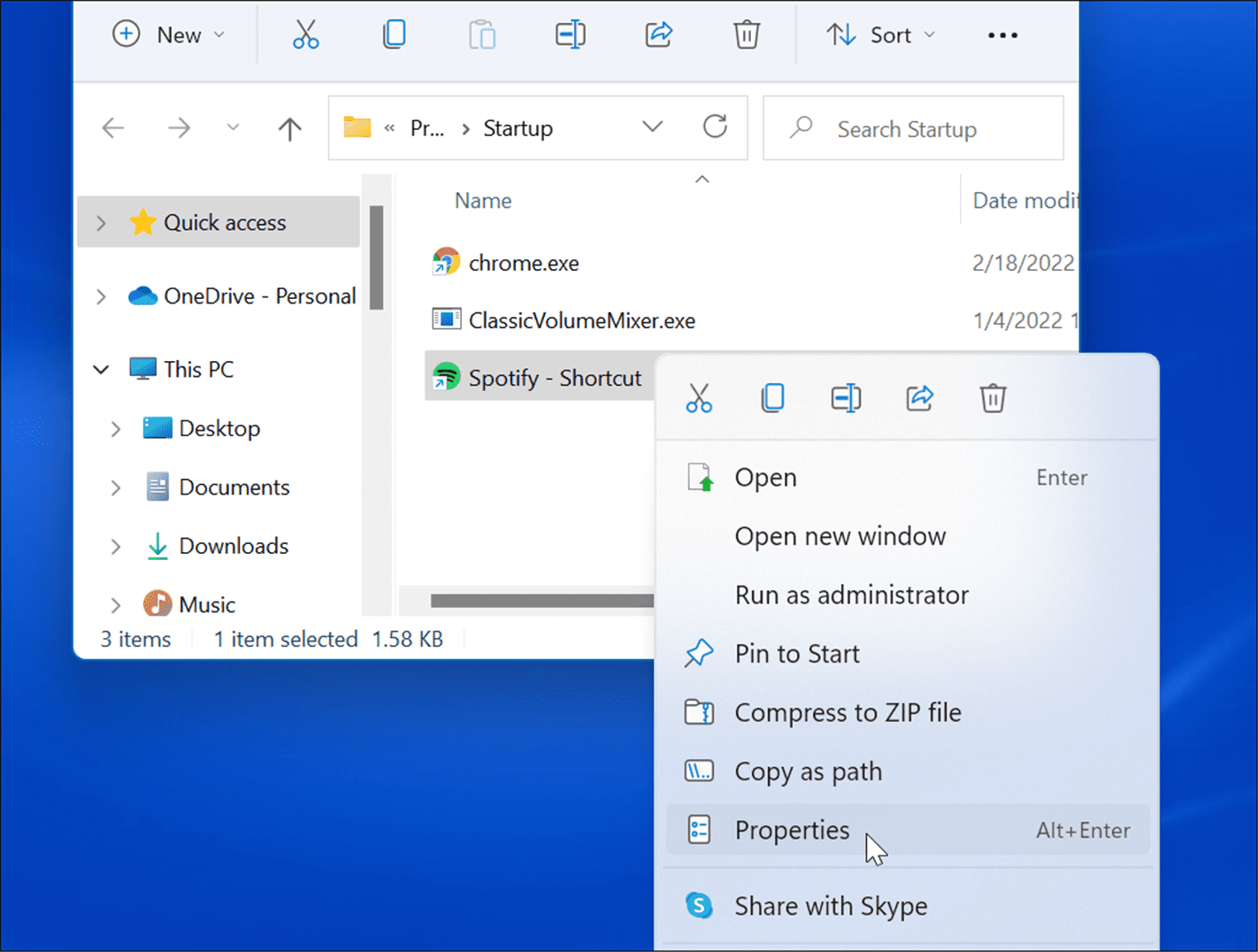Expand the Downloads folder node
Image resolution: width=1258 pixels, height=952 pixels.
[116, 547]
